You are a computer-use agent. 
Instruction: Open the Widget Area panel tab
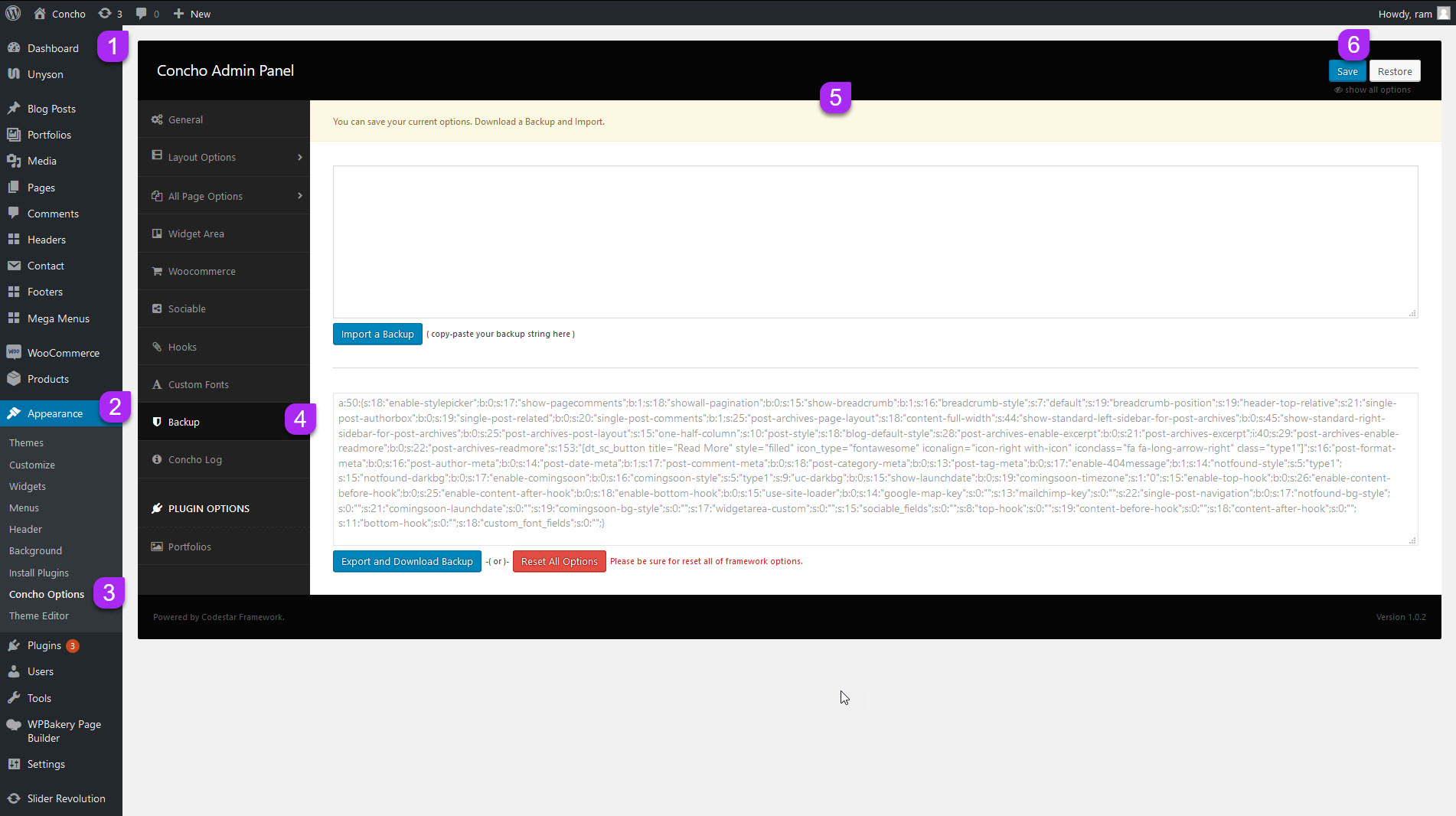coord(224,233)
